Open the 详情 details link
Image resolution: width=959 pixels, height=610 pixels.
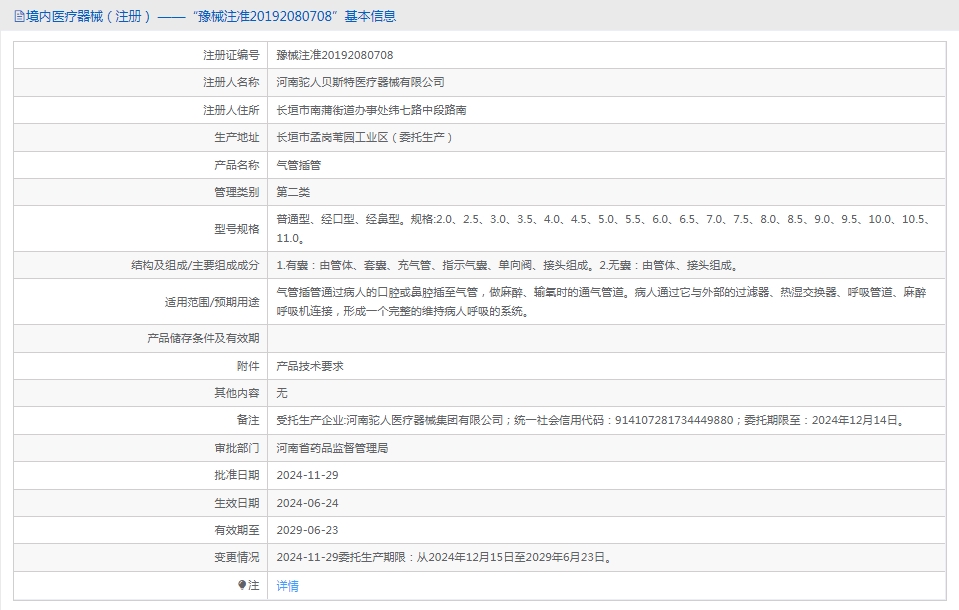[287, 586]
